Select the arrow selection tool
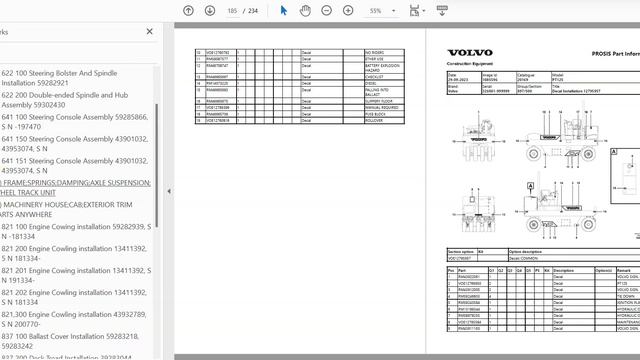The image size is (640, 360). (284, 11)
